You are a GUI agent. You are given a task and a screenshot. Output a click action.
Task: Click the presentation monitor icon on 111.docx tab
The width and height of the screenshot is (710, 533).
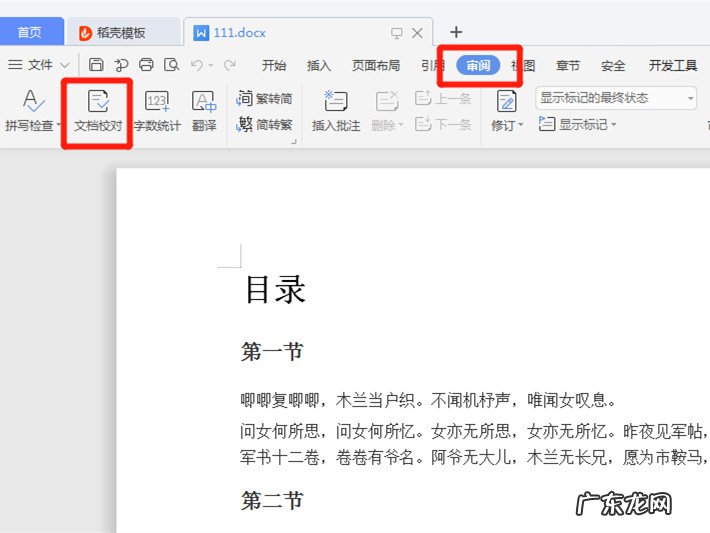click(x=397, y=33)
